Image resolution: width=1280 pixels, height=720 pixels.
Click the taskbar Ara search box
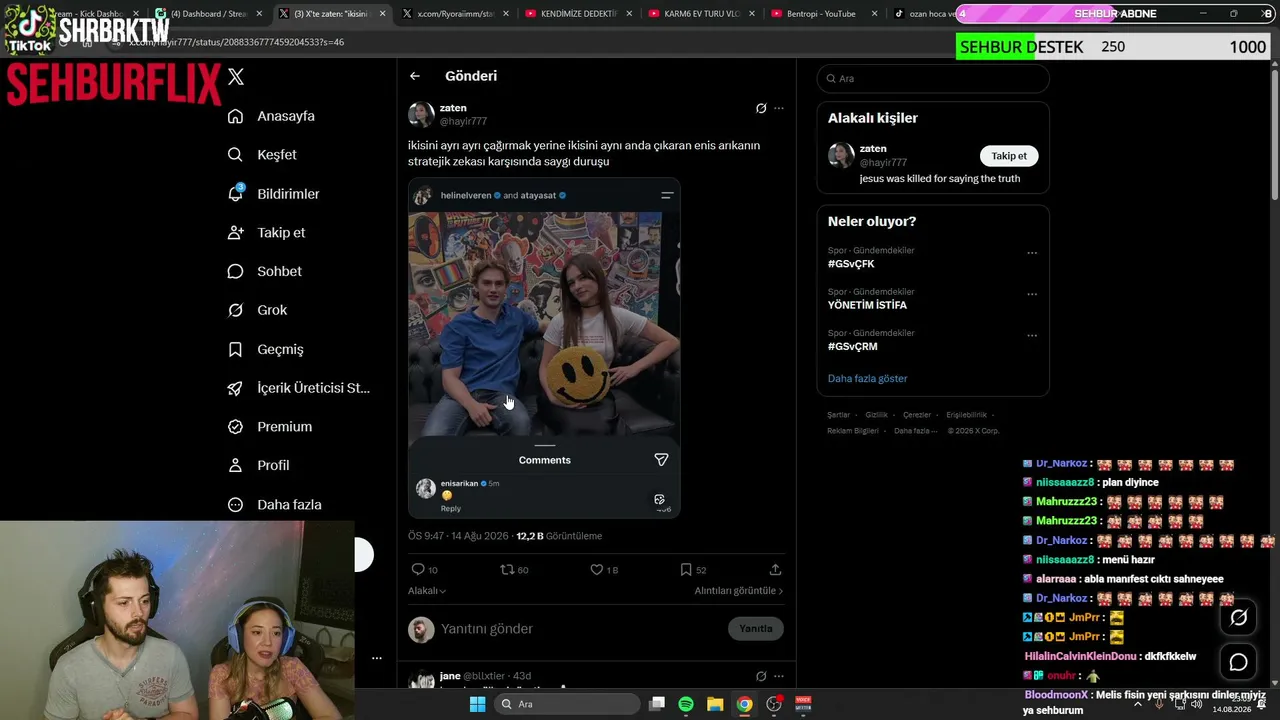coord(567,704)
